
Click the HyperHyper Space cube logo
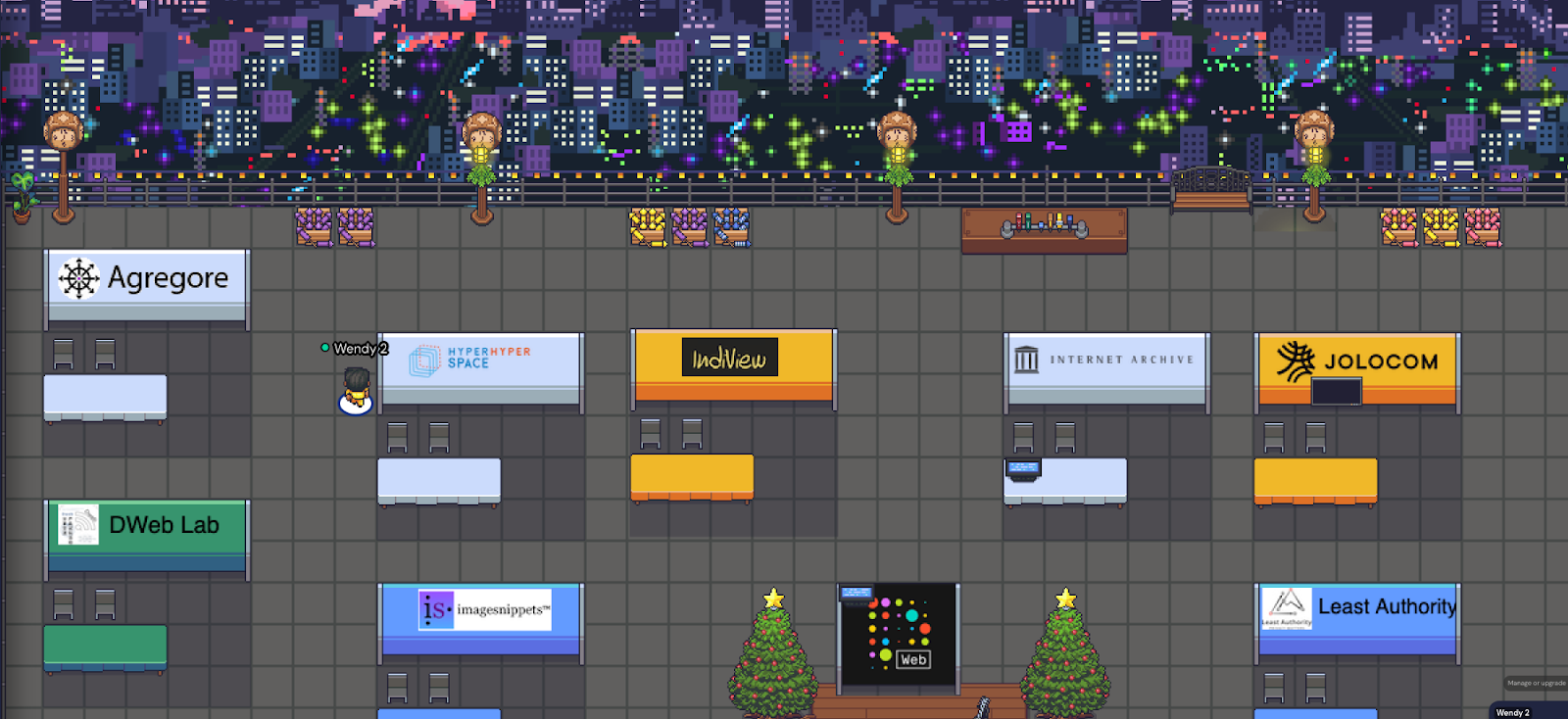click(424, 360)
